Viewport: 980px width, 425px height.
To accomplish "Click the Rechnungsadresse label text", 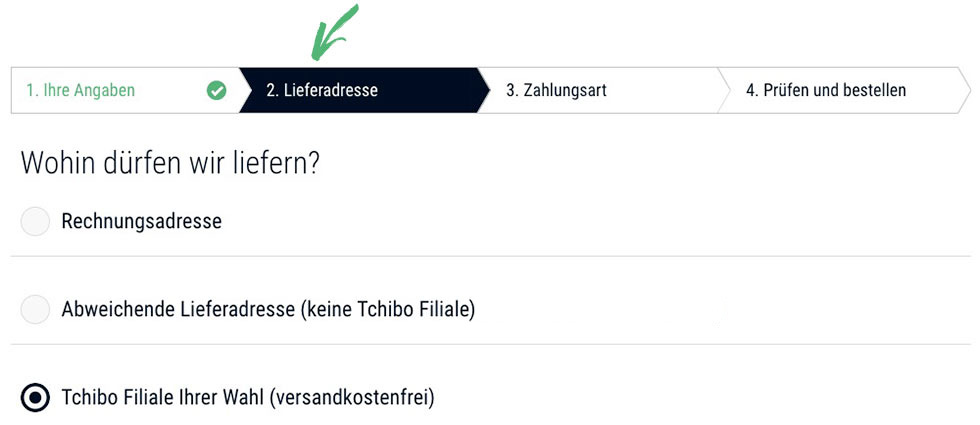I will coord(141,221).
